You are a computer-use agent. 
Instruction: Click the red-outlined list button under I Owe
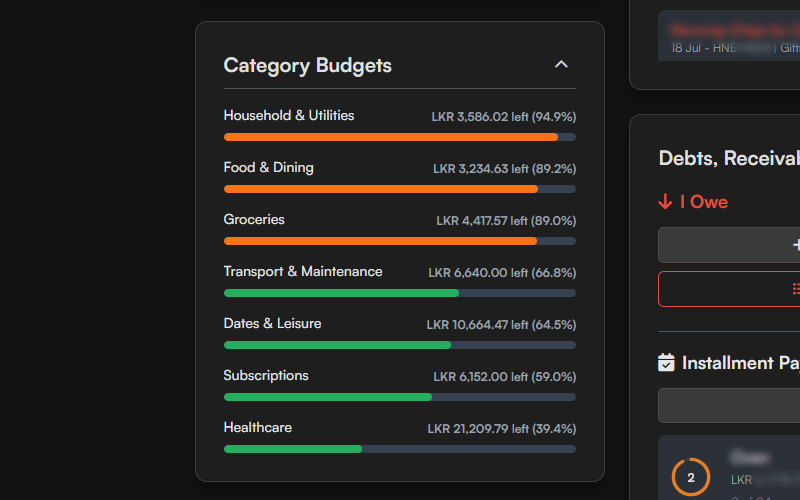click(729, 289)
